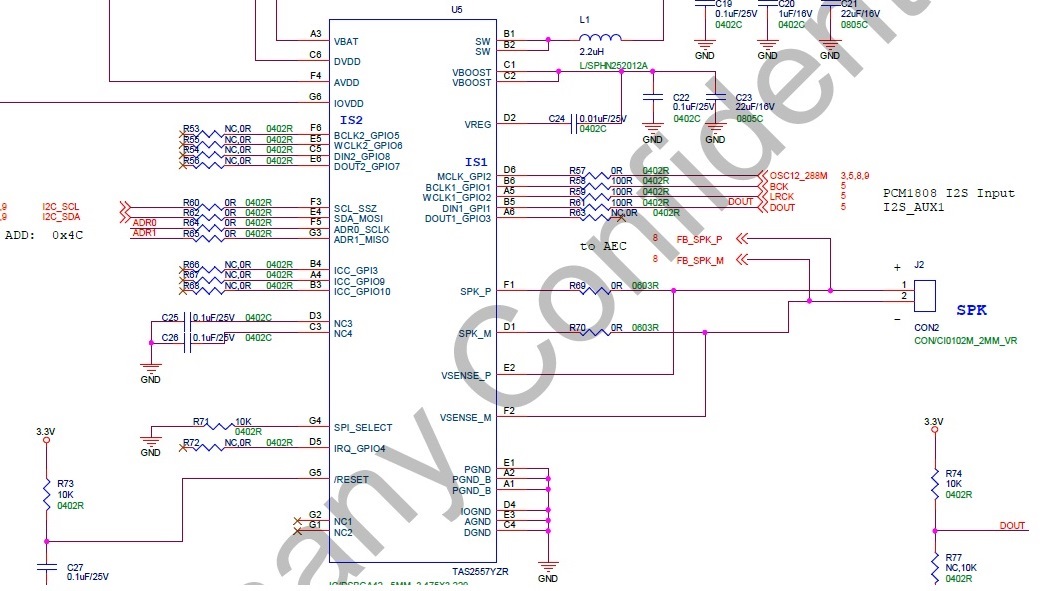Select the BCK net label
Image resolution: width=1064 pixels, height=591 pixels.
779,186
